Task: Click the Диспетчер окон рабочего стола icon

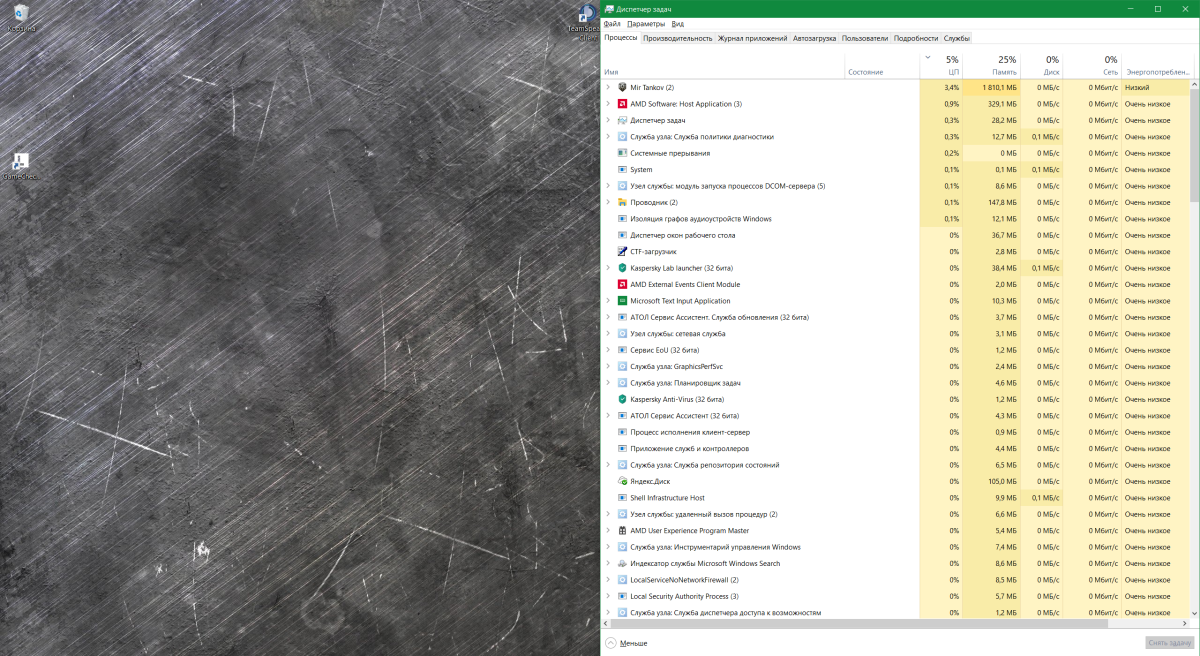Action: [x=622, y=235]
